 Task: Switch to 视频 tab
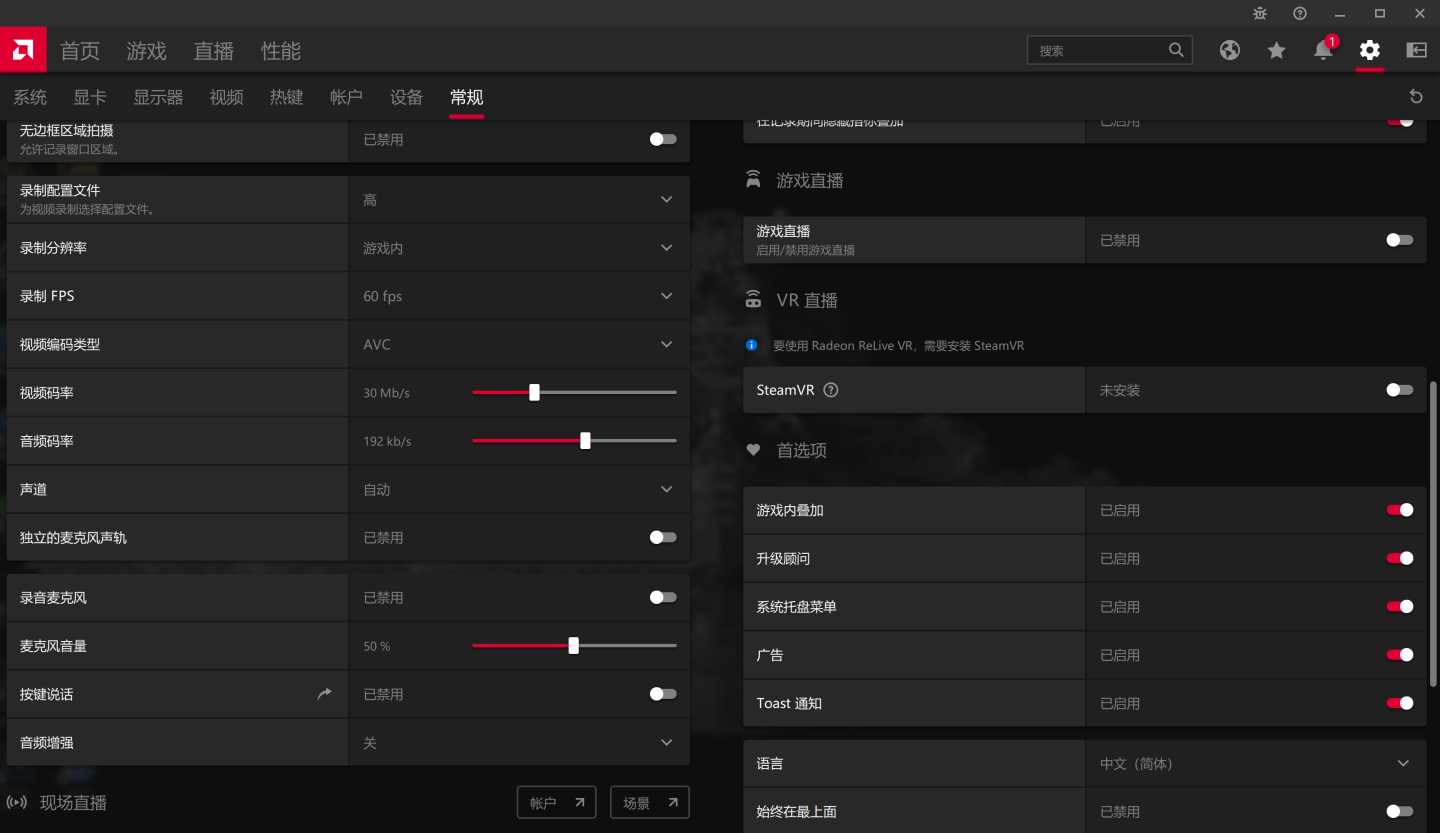pos(227,97)
